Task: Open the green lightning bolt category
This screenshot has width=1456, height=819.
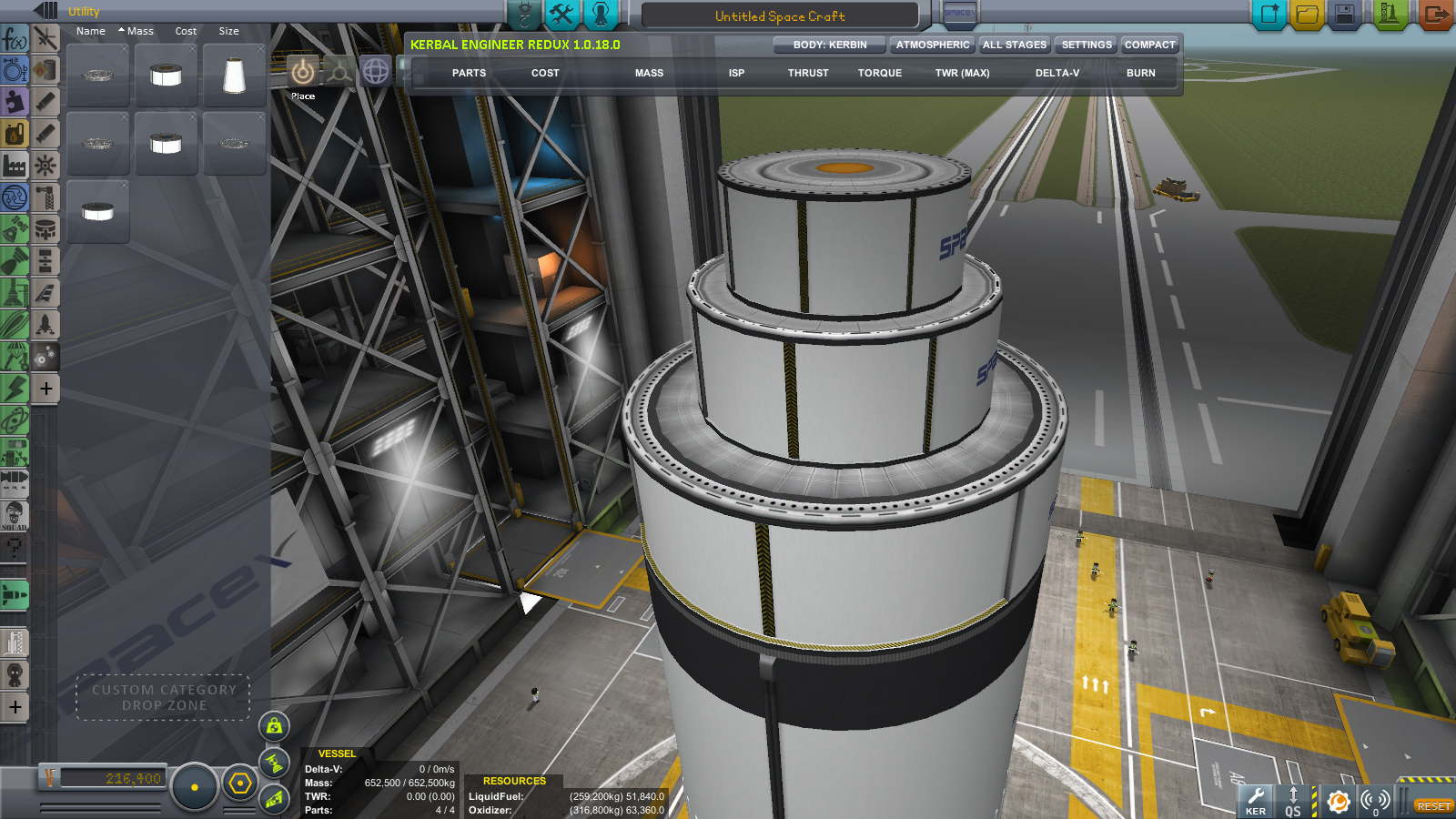Action: pyautogui.click(x=15, y=389)
